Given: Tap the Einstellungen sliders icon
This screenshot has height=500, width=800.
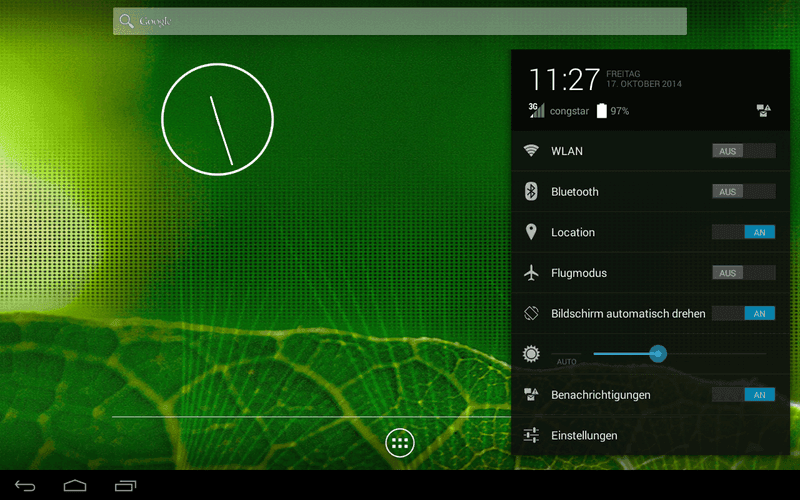Looking at the screenshot, I should click(x=531, y=435).
